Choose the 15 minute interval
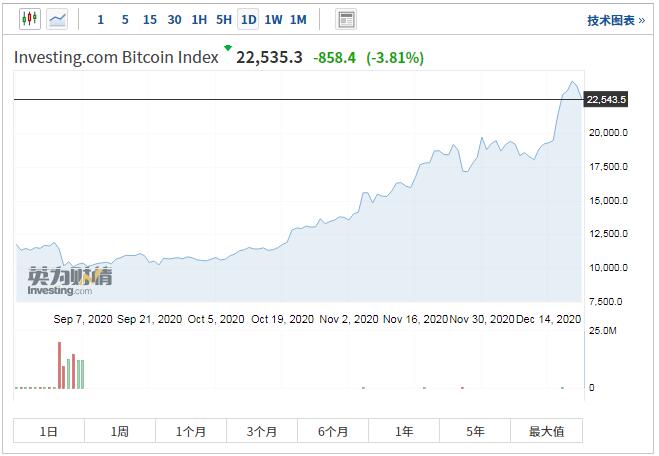Image resolution: width=659 pixels, height=456 pixels. [x=149, y=20]
